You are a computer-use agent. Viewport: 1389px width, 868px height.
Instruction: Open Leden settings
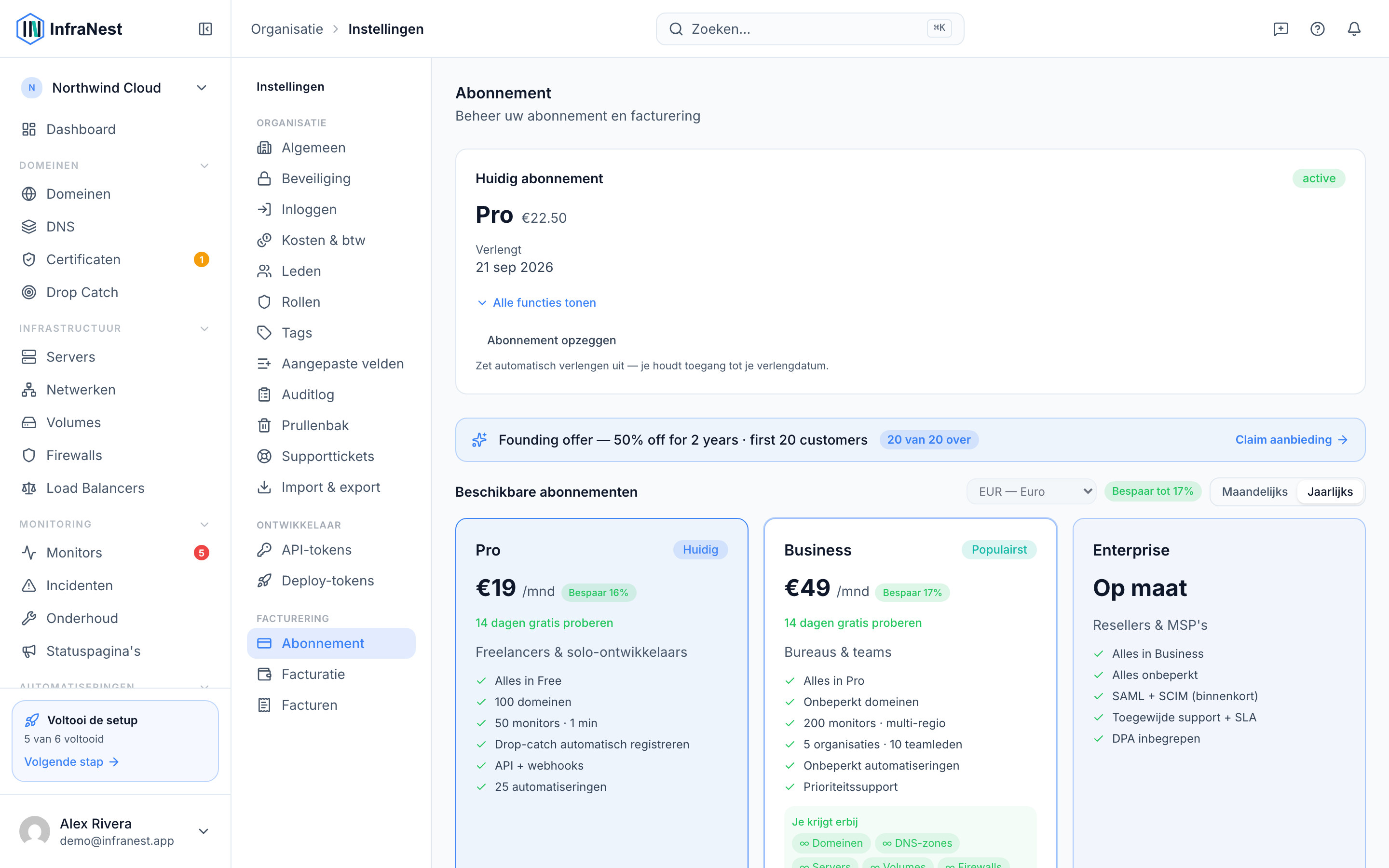pyautogui.click(x=331, y=271)
